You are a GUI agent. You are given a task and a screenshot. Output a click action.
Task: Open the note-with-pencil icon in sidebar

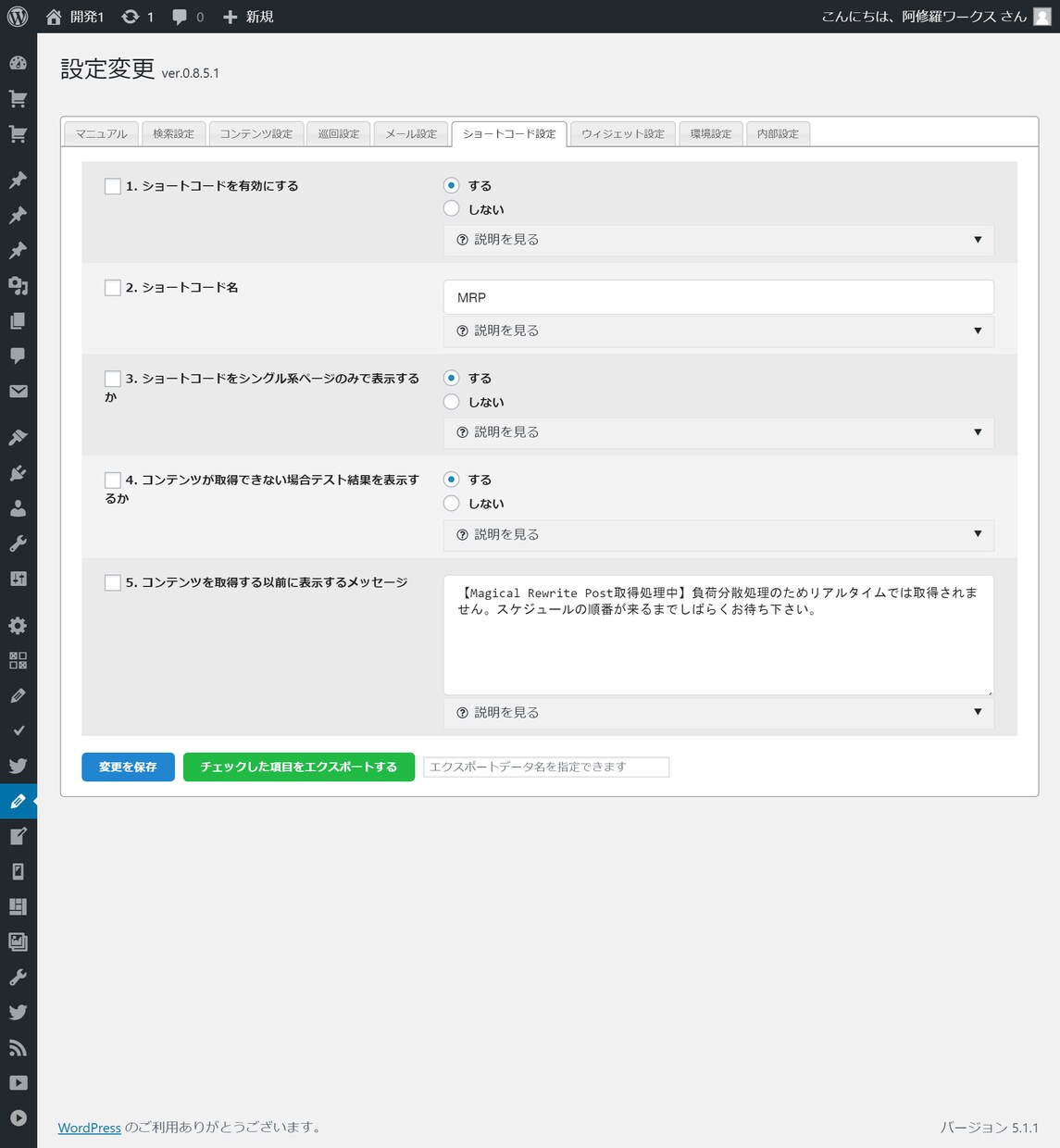(18, 836)
